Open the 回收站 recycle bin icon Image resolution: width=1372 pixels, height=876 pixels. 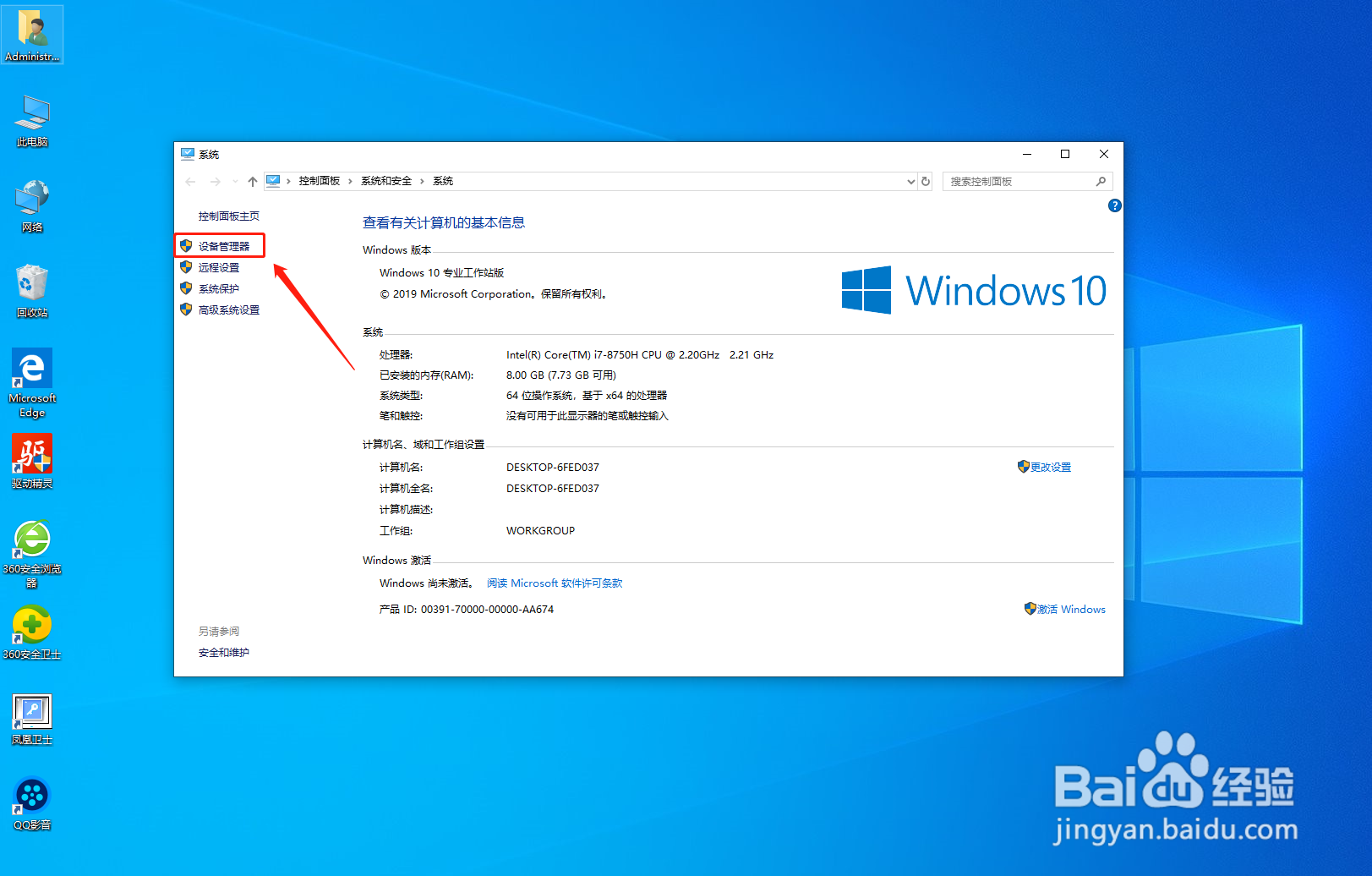(x=32, y=291)
